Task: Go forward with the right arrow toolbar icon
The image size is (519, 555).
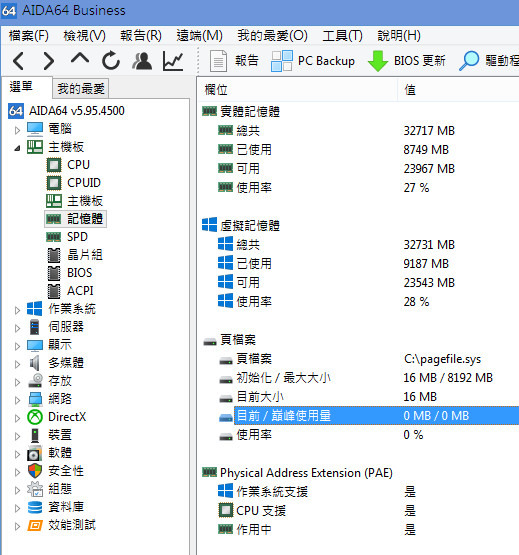Action: point(49,61)
